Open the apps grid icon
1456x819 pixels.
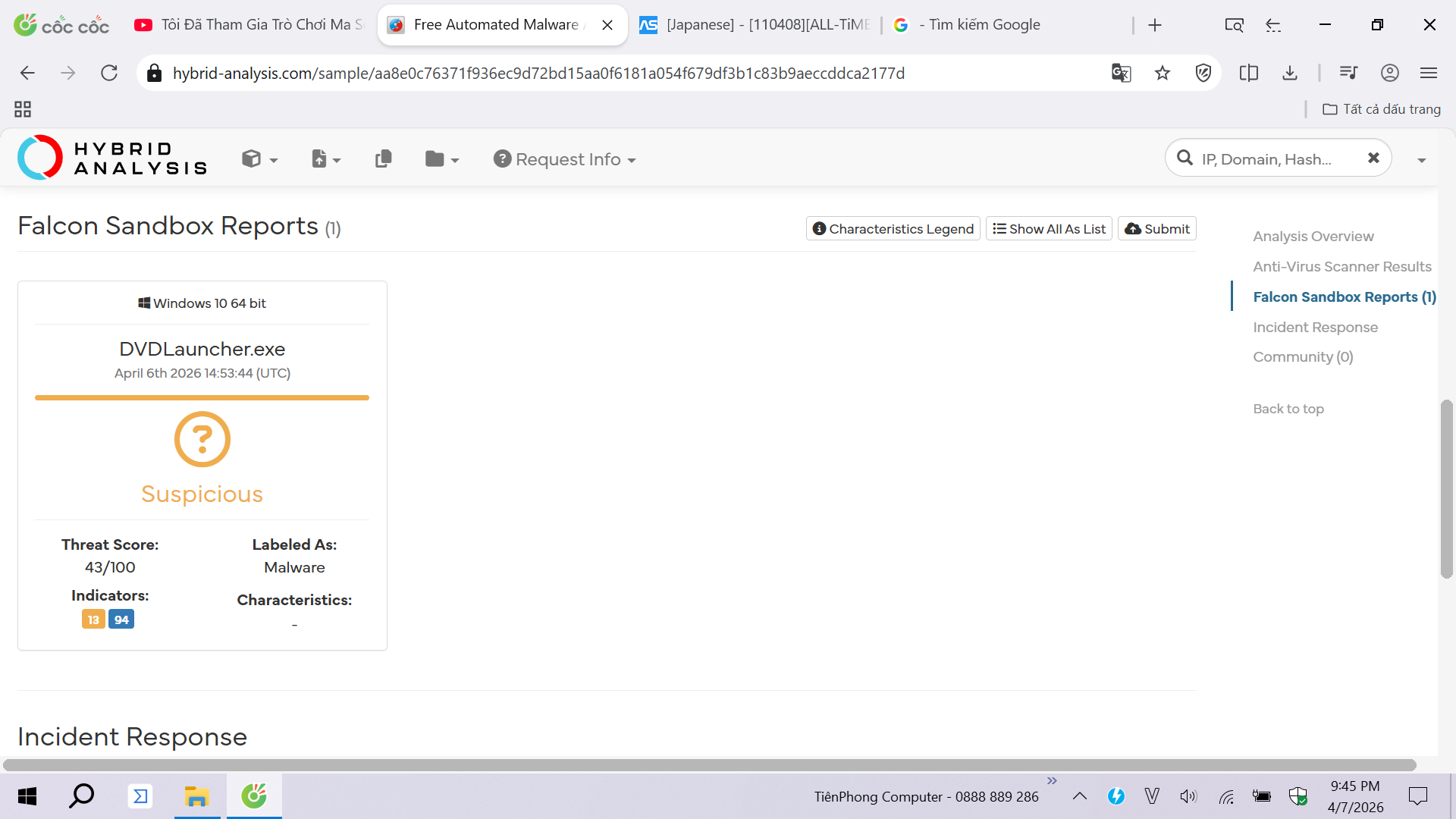click(x=23, y=109)
